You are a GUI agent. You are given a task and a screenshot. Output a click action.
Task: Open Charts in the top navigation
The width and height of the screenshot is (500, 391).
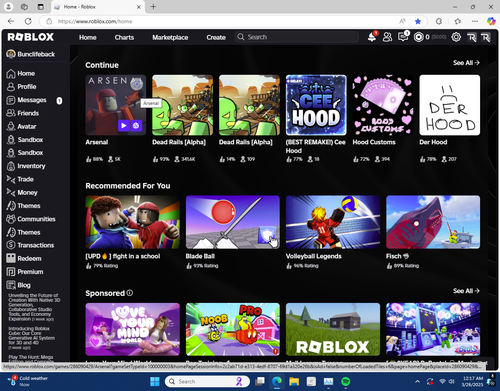[124, 37]
